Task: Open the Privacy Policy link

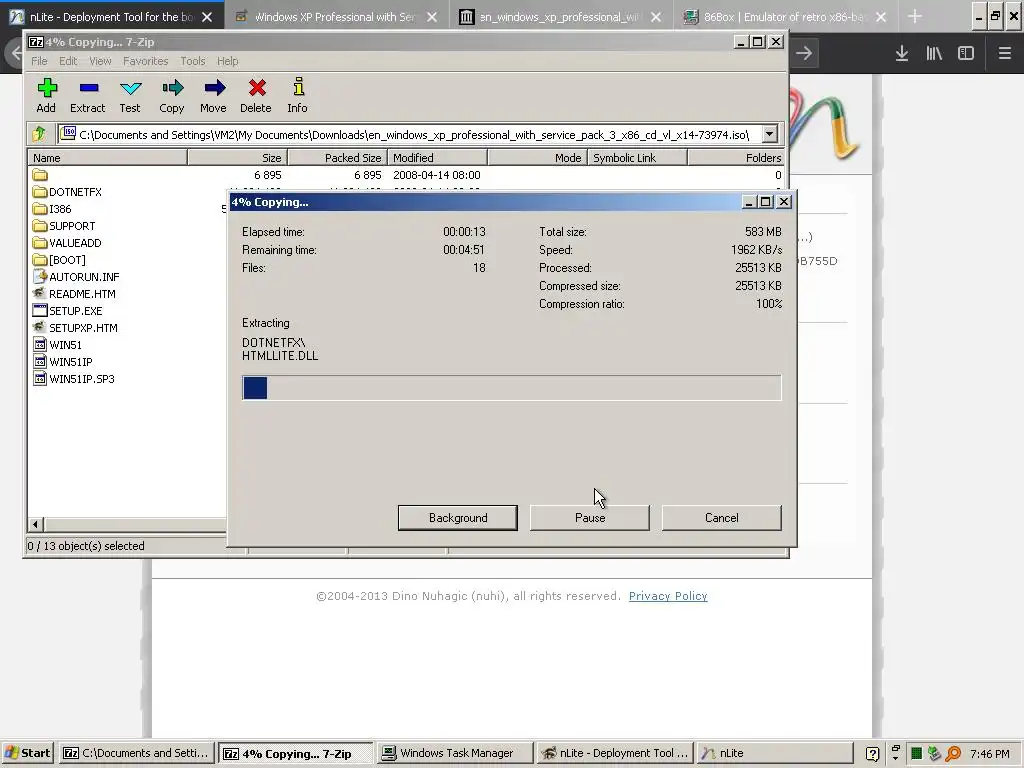Action: pyautogui.click(x=667, y=596)
